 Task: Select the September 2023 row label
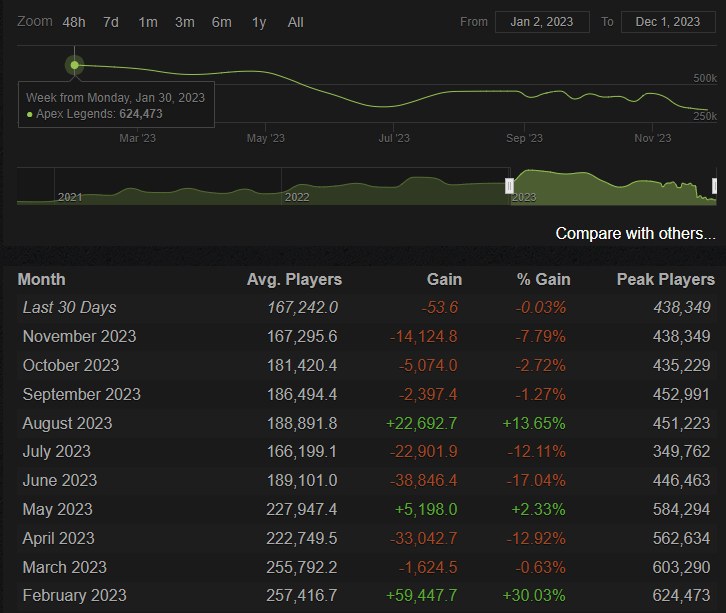[x=81, y=394]
